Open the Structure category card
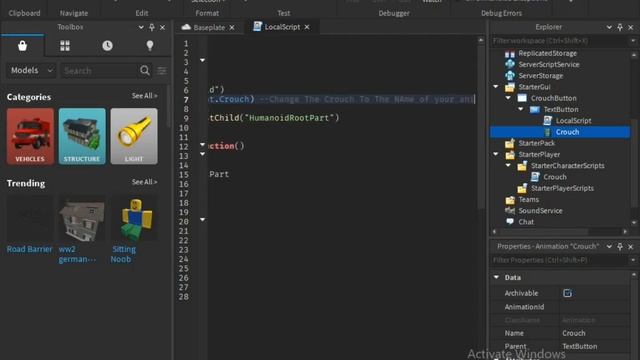The height and width of the screenshot is (360, 640). click(x=82, y=136)
